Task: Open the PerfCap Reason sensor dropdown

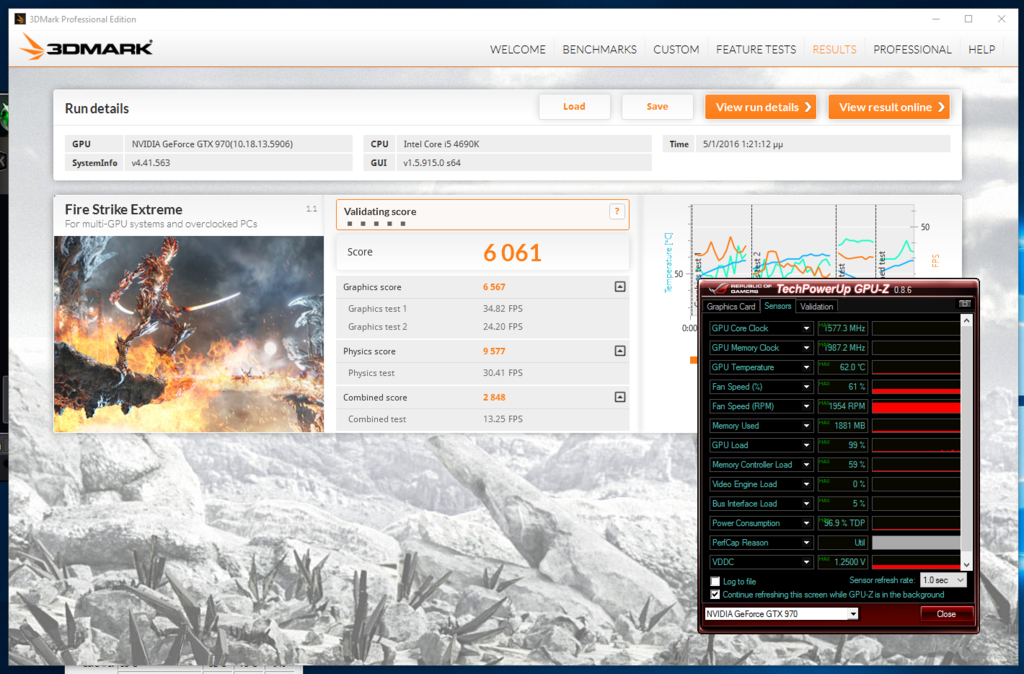Action: pos(807,543)
